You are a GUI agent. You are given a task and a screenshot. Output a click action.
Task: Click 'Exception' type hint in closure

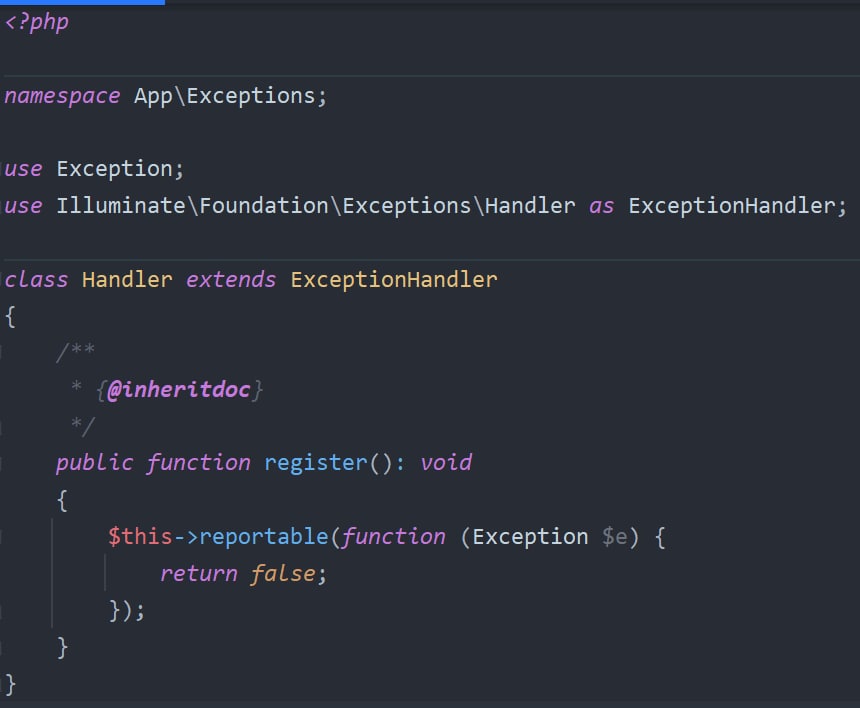coord(530,537)
